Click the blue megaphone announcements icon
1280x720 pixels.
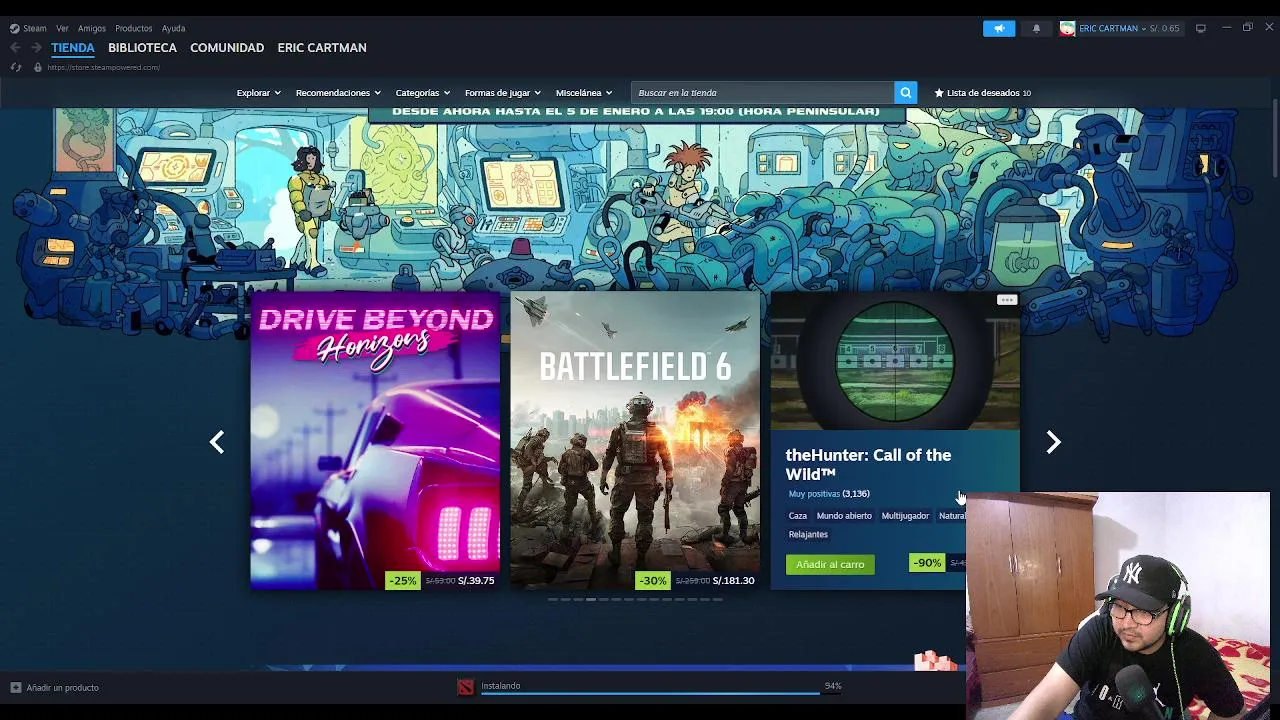(x=999, y=28)
